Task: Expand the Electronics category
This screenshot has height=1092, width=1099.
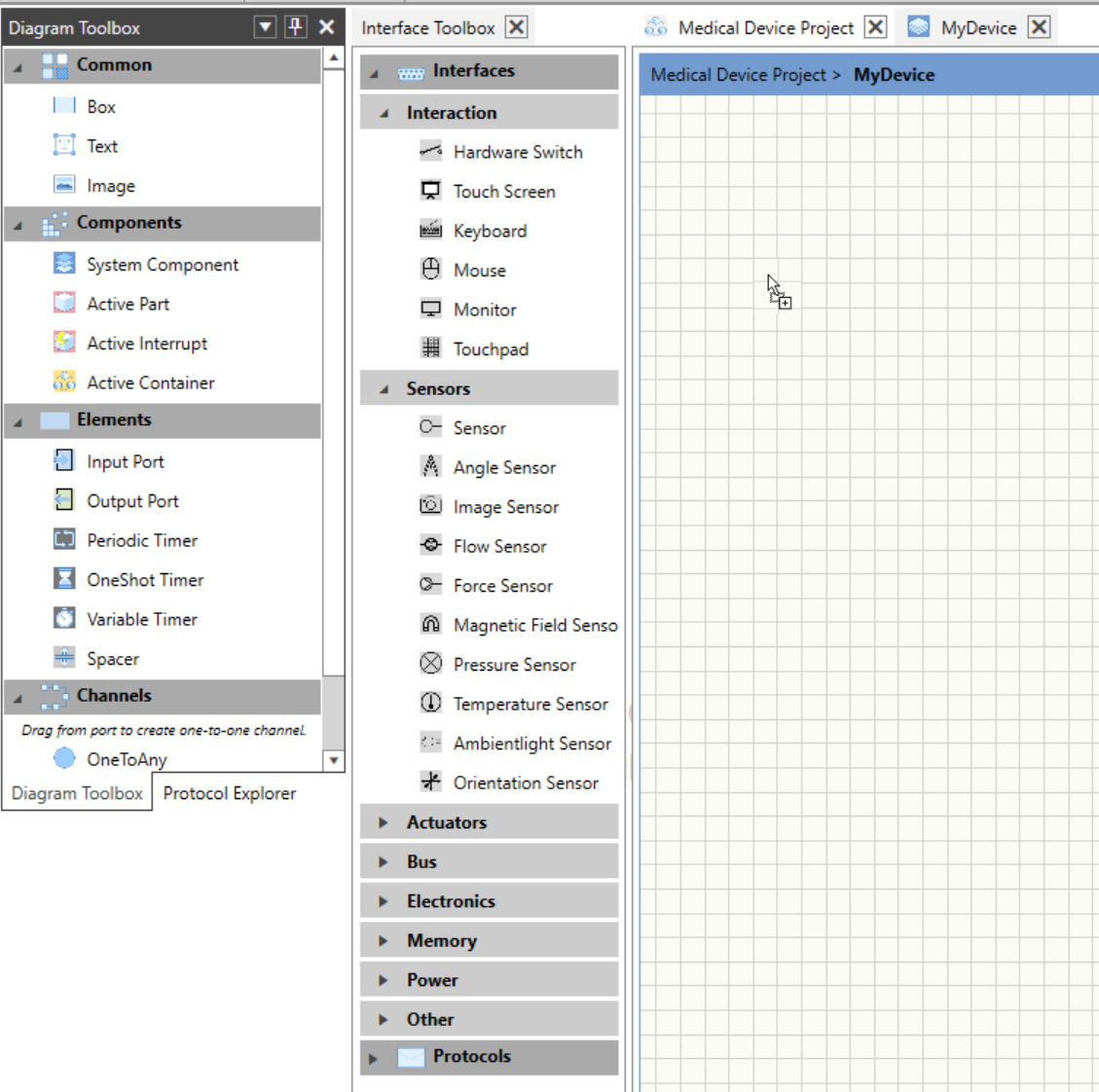Action: tap(383, 900)
